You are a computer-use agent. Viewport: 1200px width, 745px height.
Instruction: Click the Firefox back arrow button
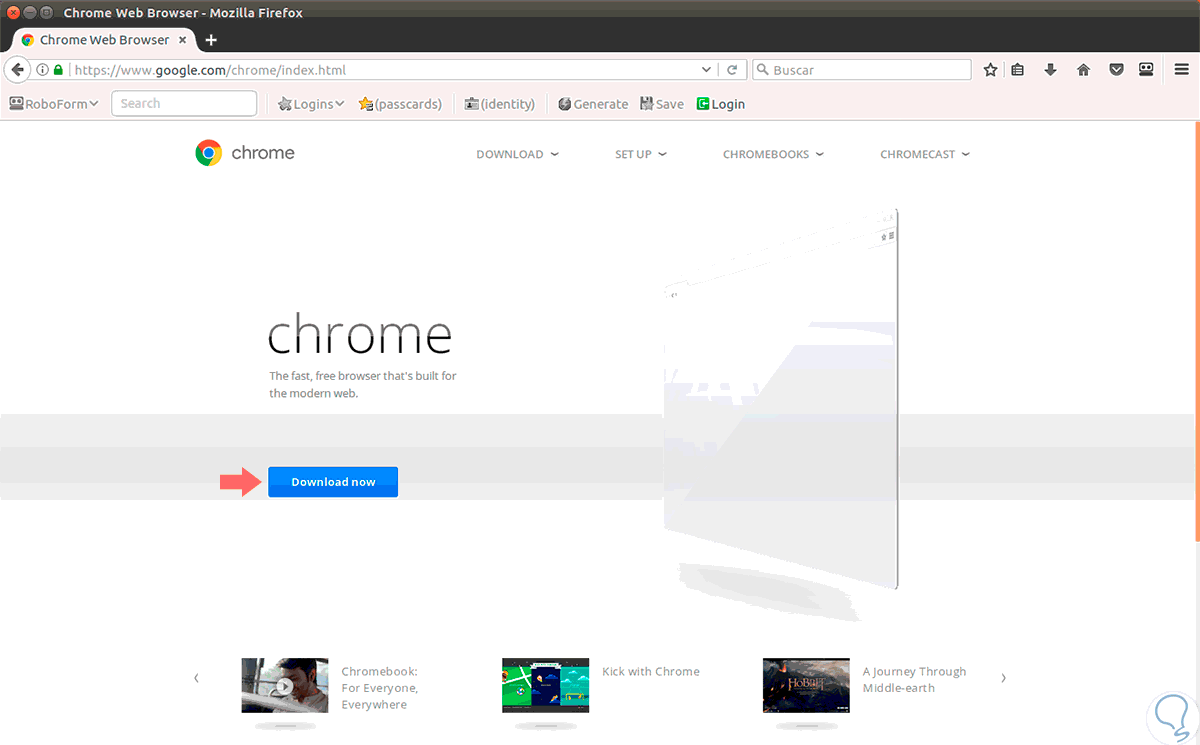pos(17,70)
